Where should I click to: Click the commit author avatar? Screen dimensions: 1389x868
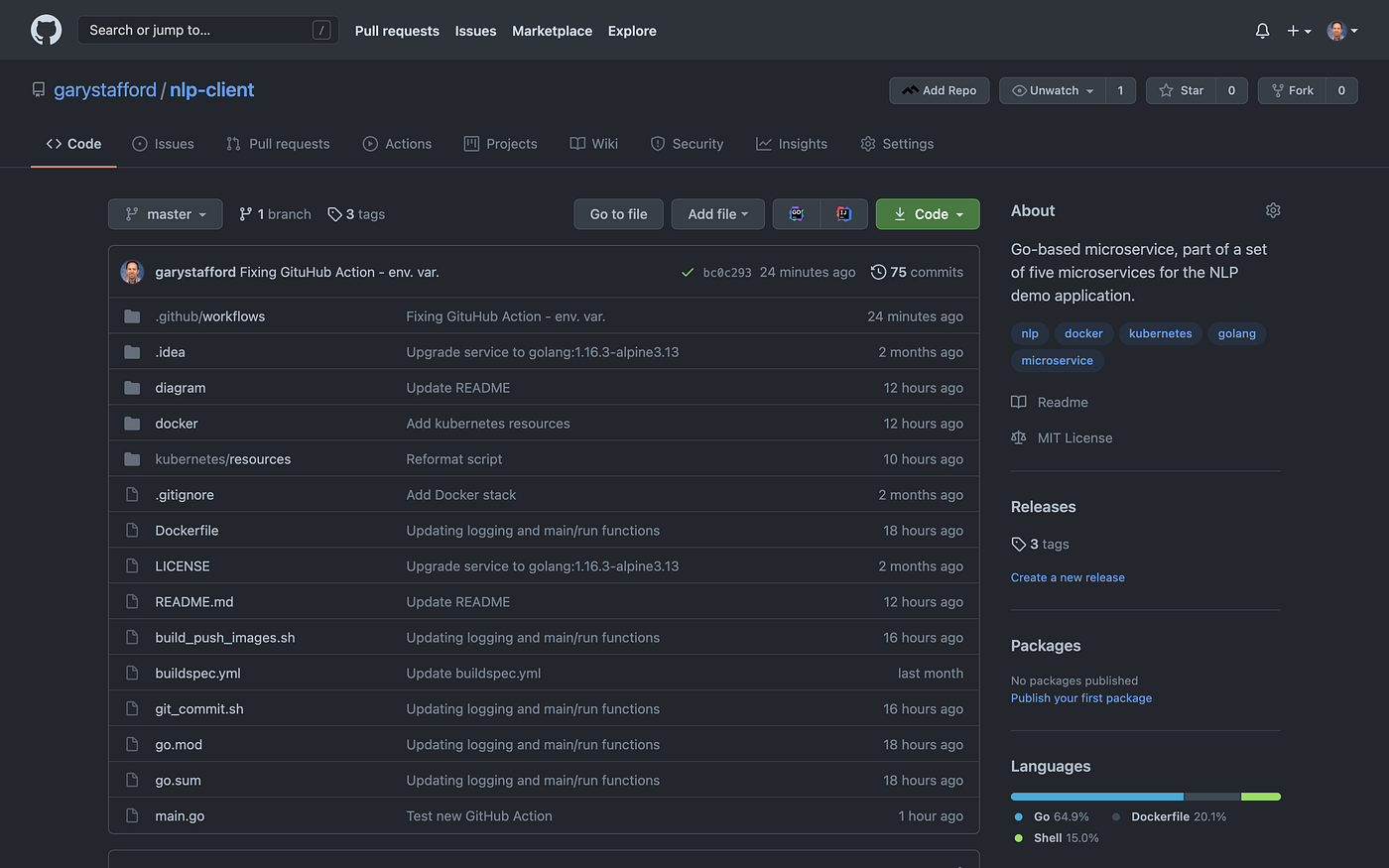pos(132,272)
